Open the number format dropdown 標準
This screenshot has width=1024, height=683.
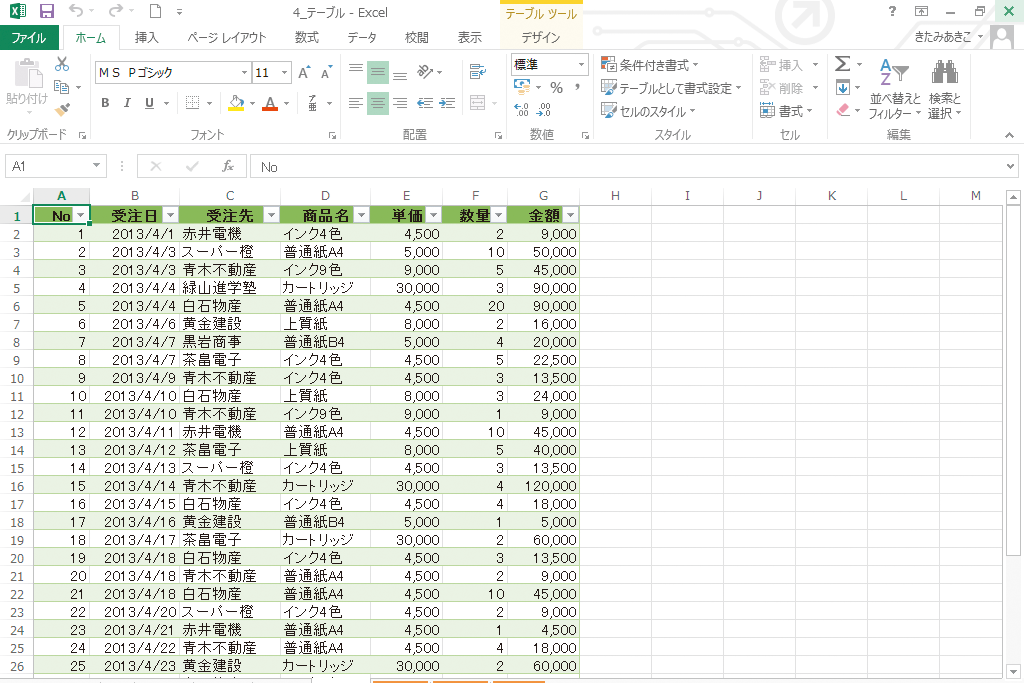point(581,65)
